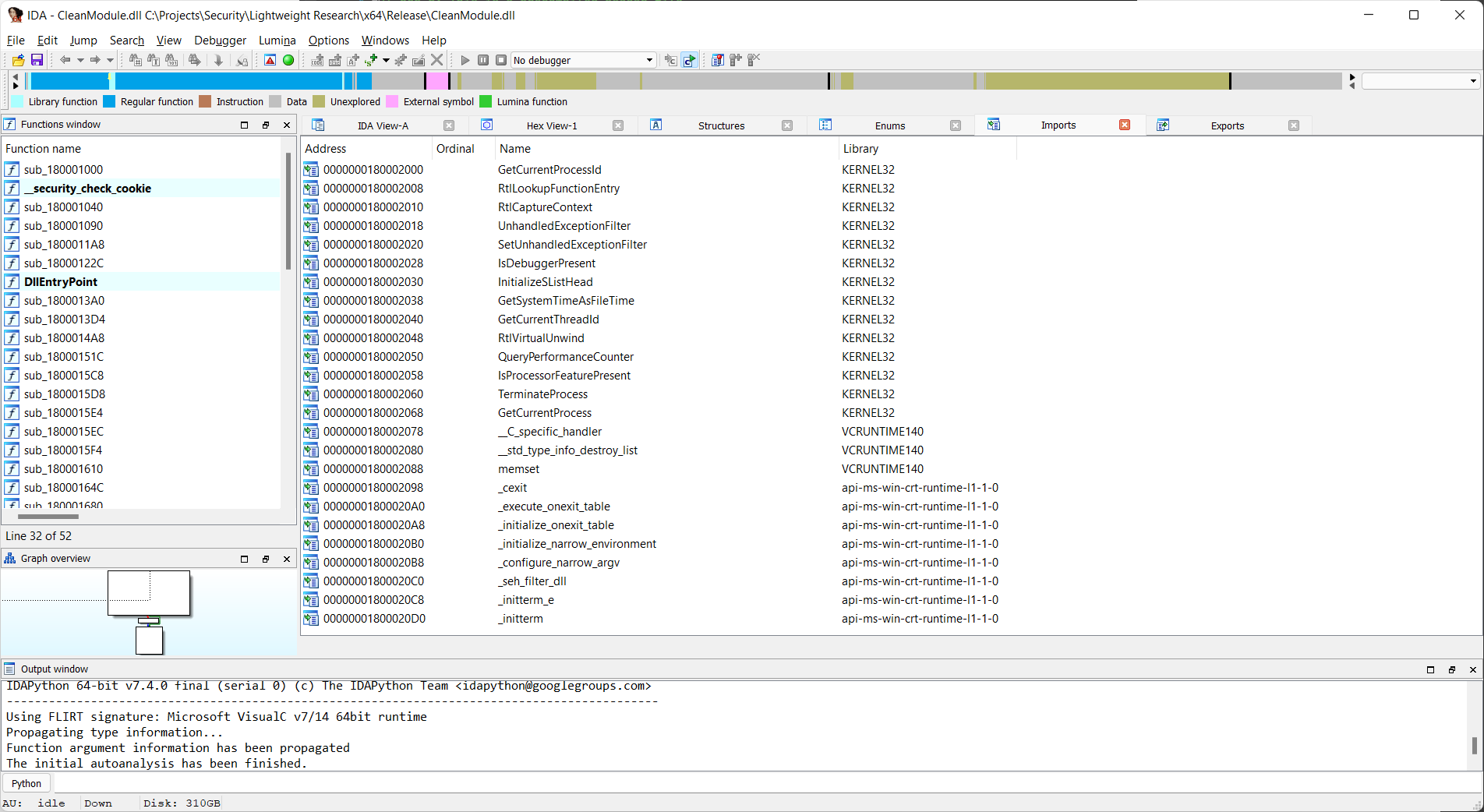
Task: Close the Hex View-1 tab
Action: (x=618, y=125)
